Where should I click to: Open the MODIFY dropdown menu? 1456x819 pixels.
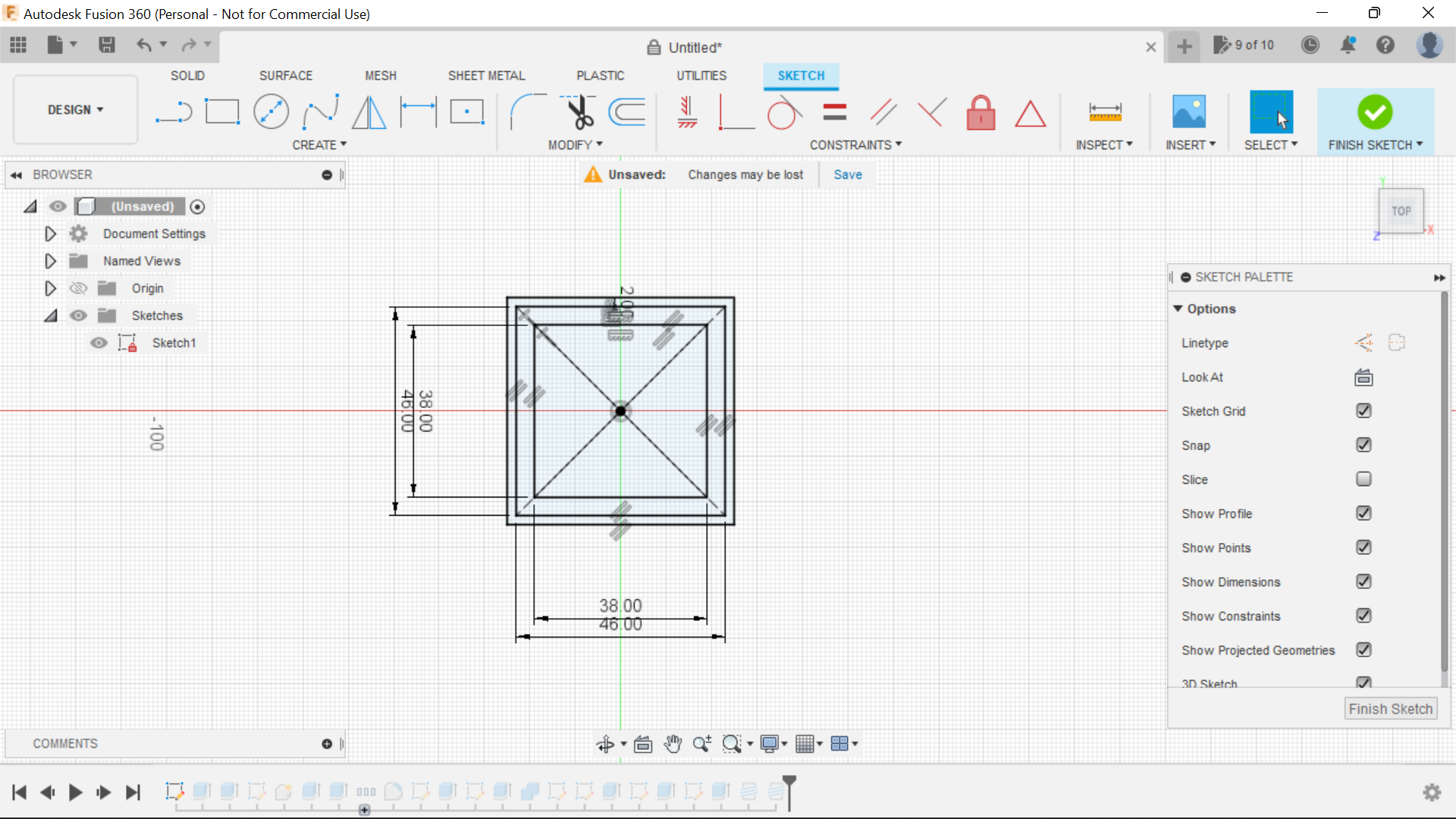(576, 145)
